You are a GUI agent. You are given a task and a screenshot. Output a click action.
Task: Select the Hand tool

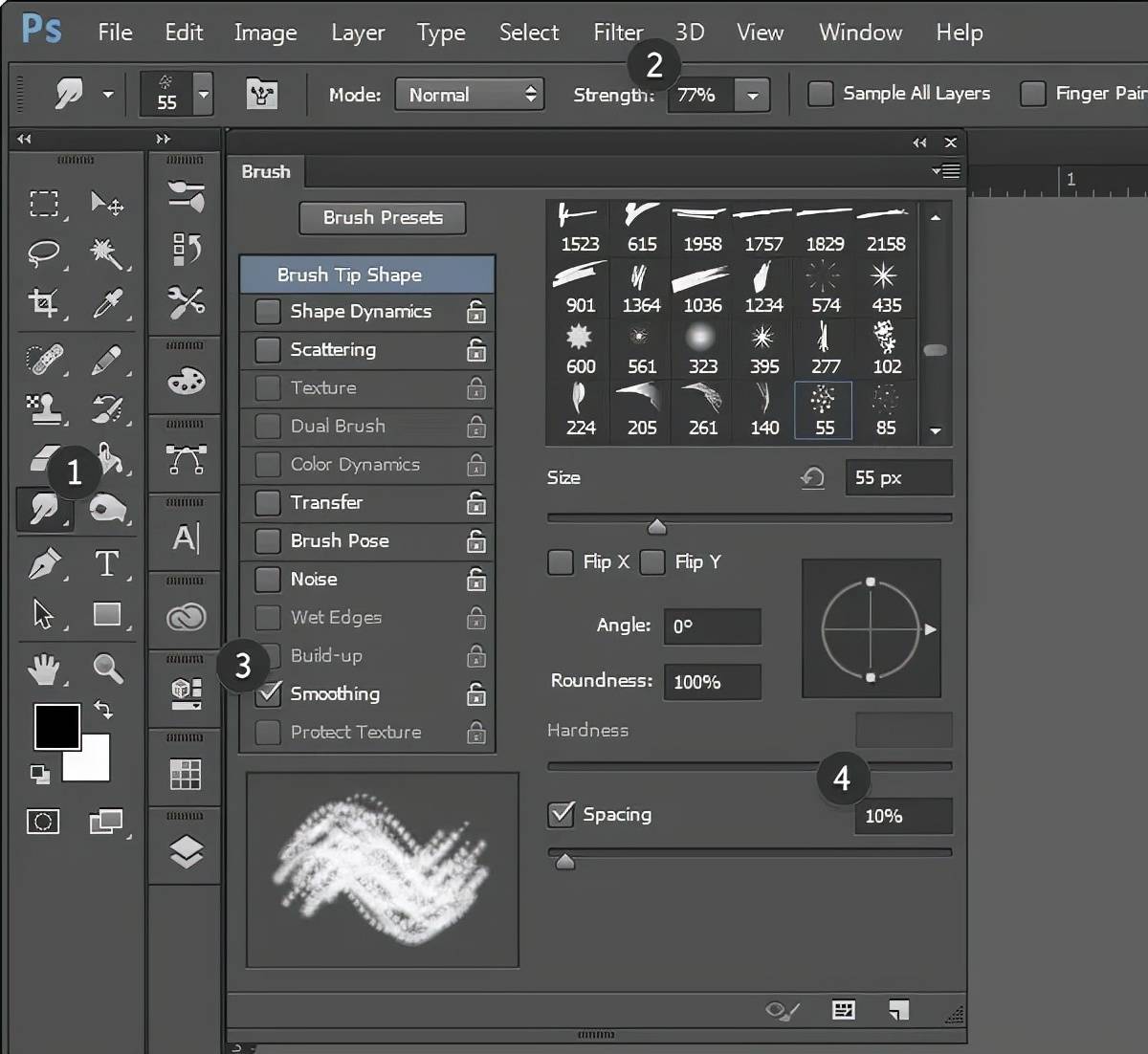coord(44,668)
